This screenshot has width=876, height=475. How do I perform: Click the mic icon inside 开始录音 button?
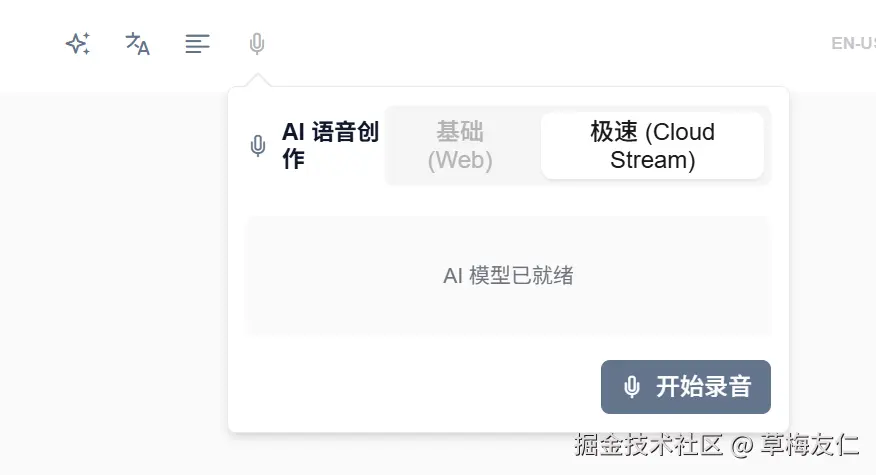(632, 387)
